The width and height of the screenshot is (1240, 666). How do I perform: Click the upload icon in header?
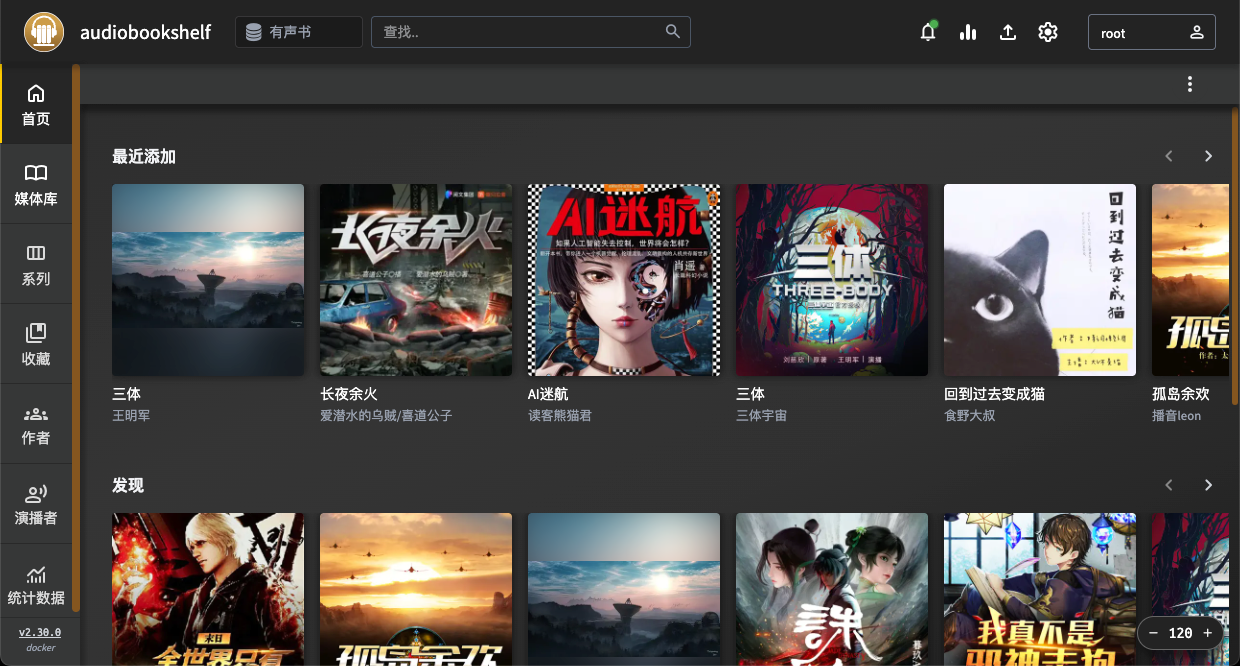tap(1008, 32)
